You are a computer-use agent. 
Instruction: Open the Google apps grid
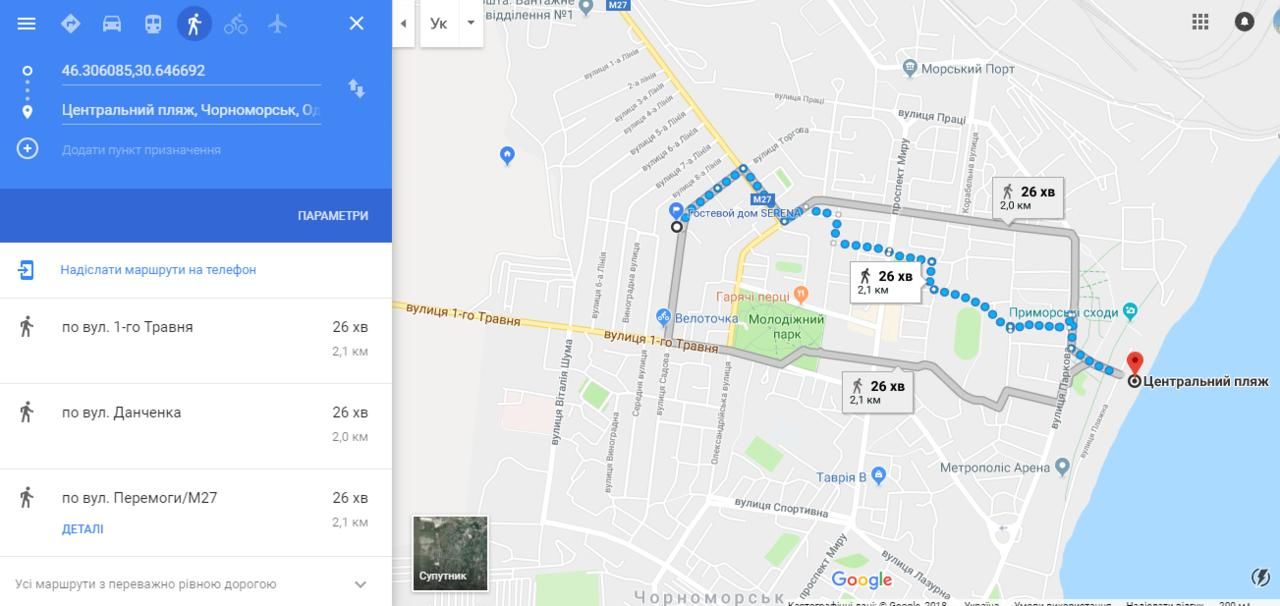1200,21
